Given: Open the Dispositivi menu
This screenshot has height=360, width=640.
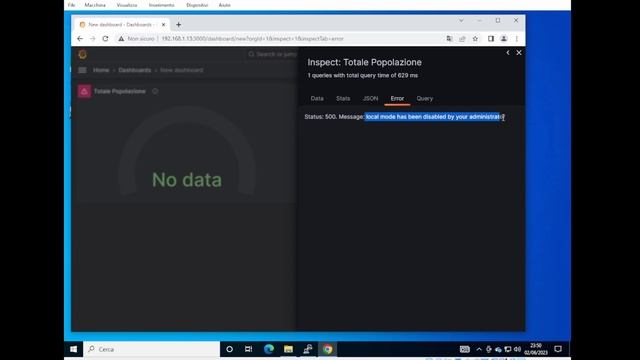Looking at the screenshot, I should tap(197, 5).
